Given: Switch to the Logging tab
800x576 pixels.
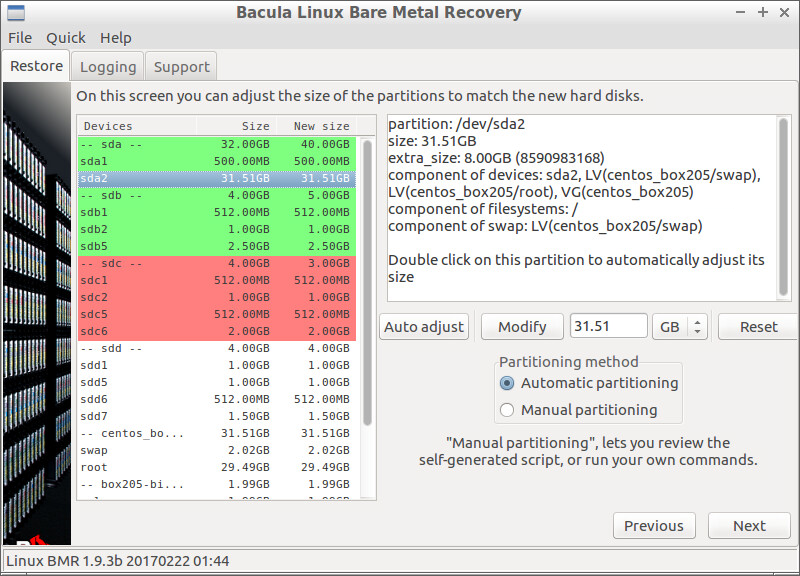Looking at the screenshot, I should 108,67.
